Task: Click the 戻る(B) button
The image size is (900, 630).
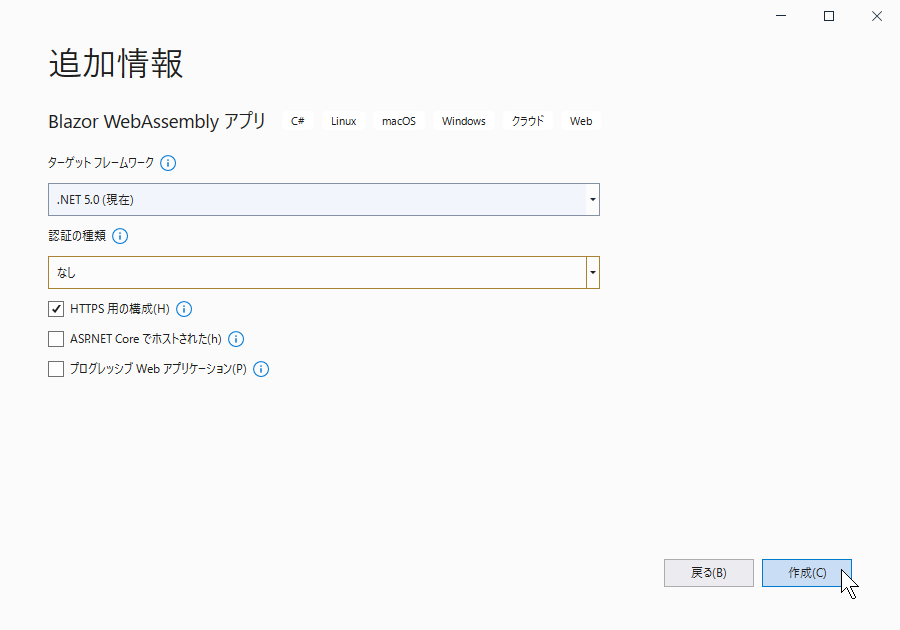Action: tap(709, 573)
